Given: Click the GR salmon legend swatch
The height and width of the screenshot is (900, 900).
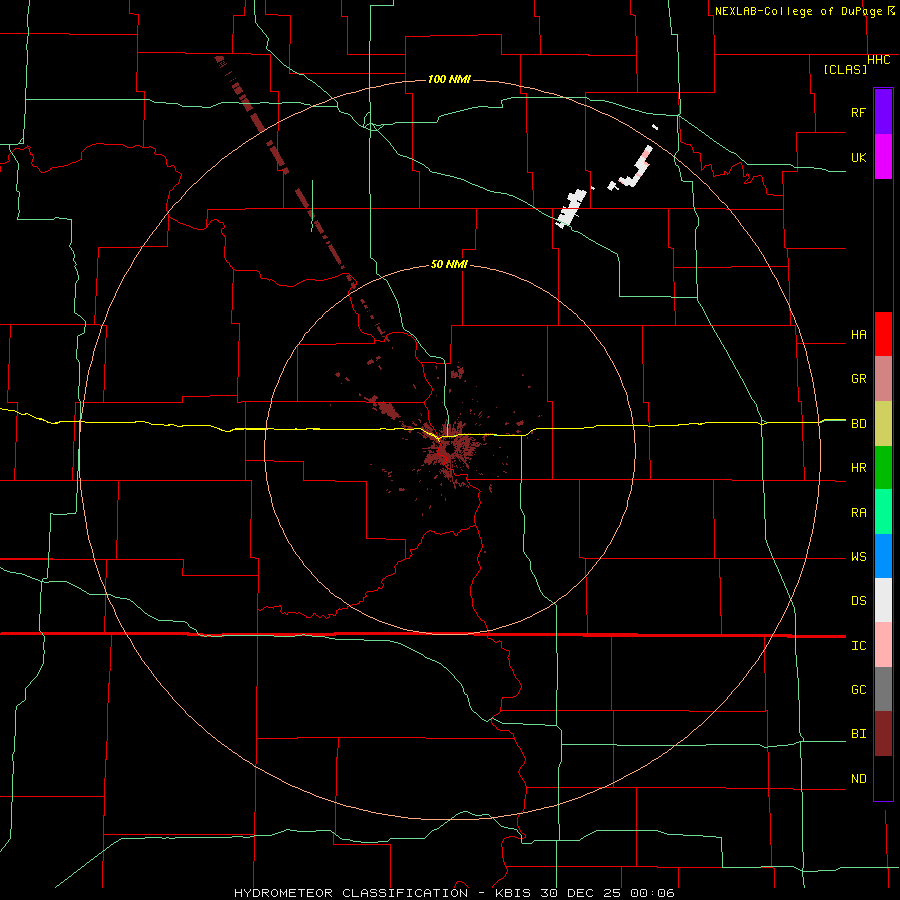Looking at the screenshot, I should (883, 379).
